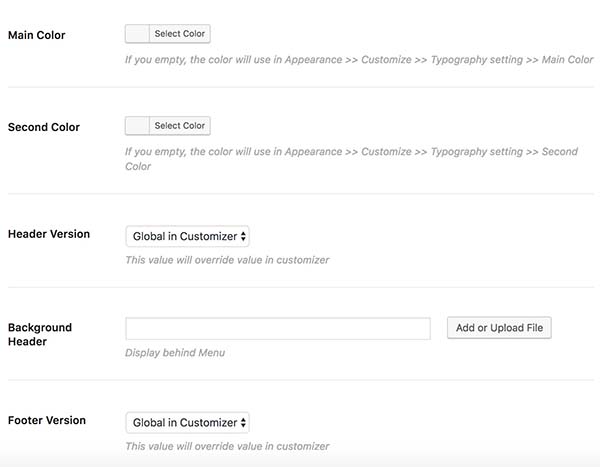Click 'Display behind Menu' helper text

click(x=175, y=353)
